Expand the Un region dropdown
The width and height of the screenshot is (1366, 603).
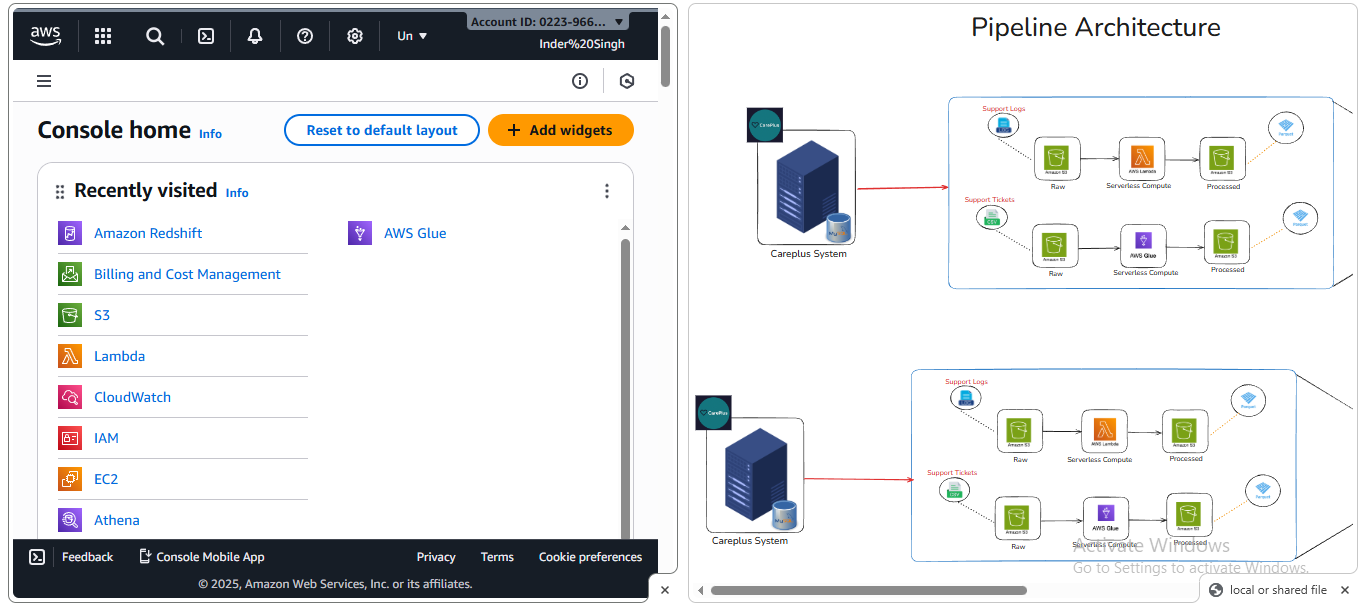[x=412, y=36]
